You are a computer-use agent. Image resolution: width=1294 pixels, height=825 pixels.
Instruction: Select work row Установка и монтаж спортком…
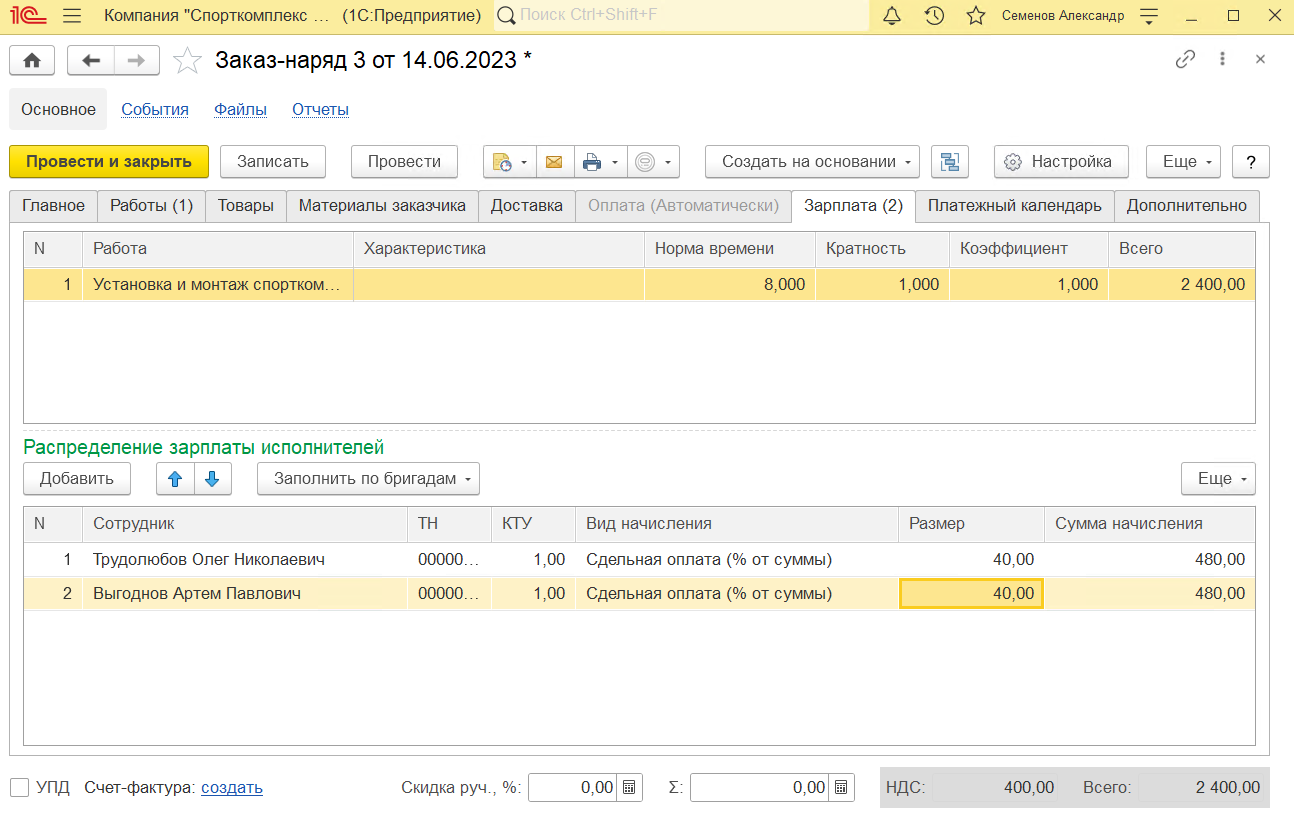pos(639,285)
